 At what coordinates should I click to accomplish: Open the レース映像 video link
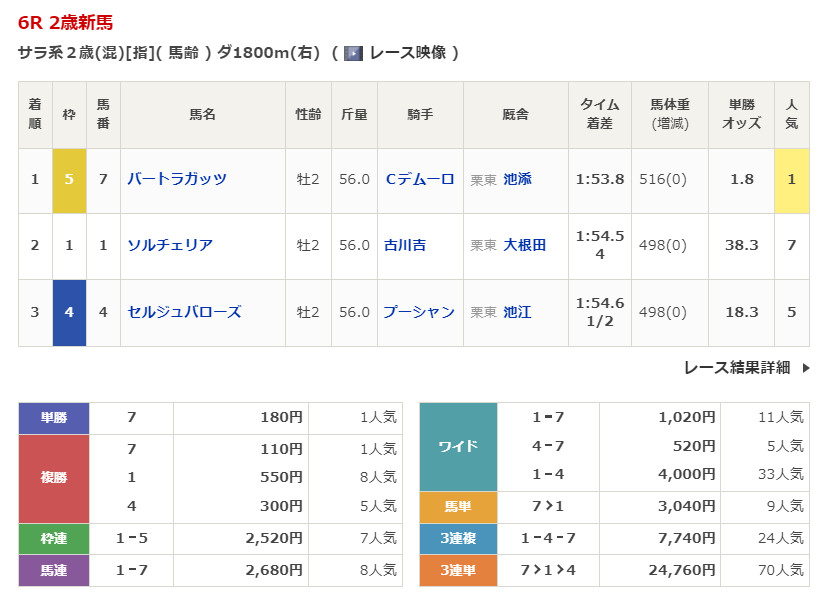409,53
